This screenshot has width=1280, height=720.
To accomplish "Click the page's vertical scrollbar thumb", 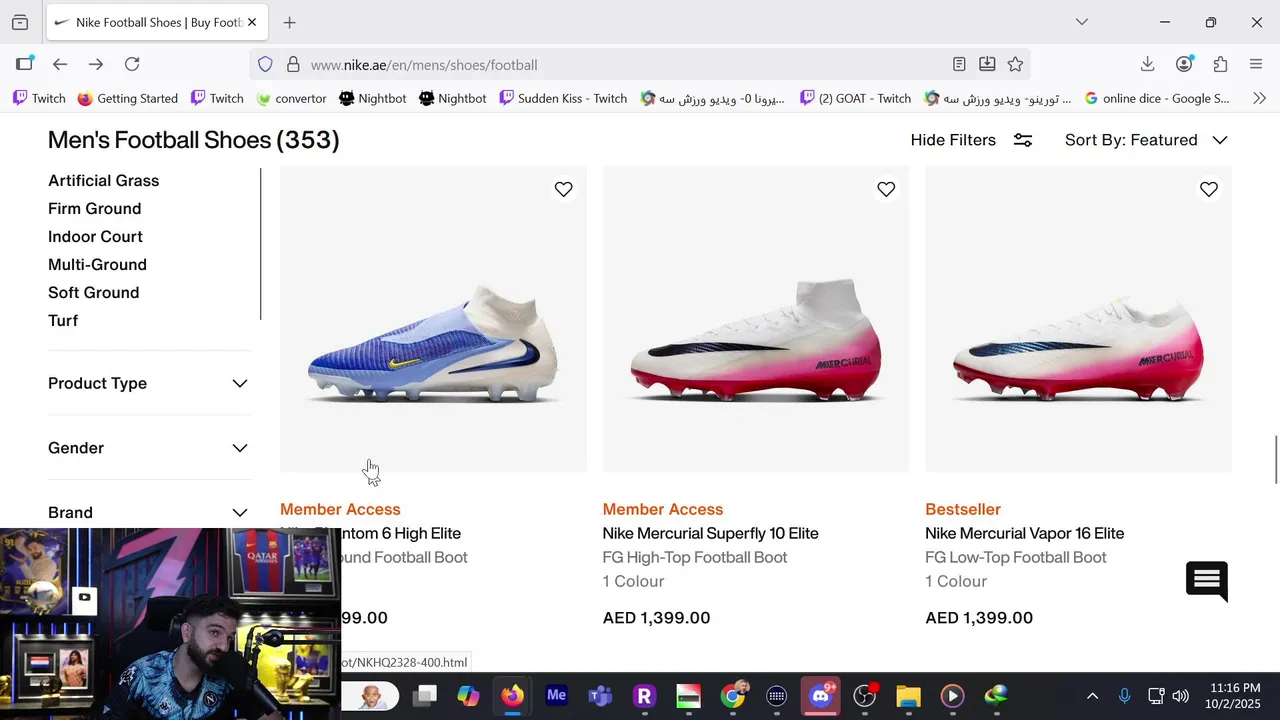I will point(1275,458).
